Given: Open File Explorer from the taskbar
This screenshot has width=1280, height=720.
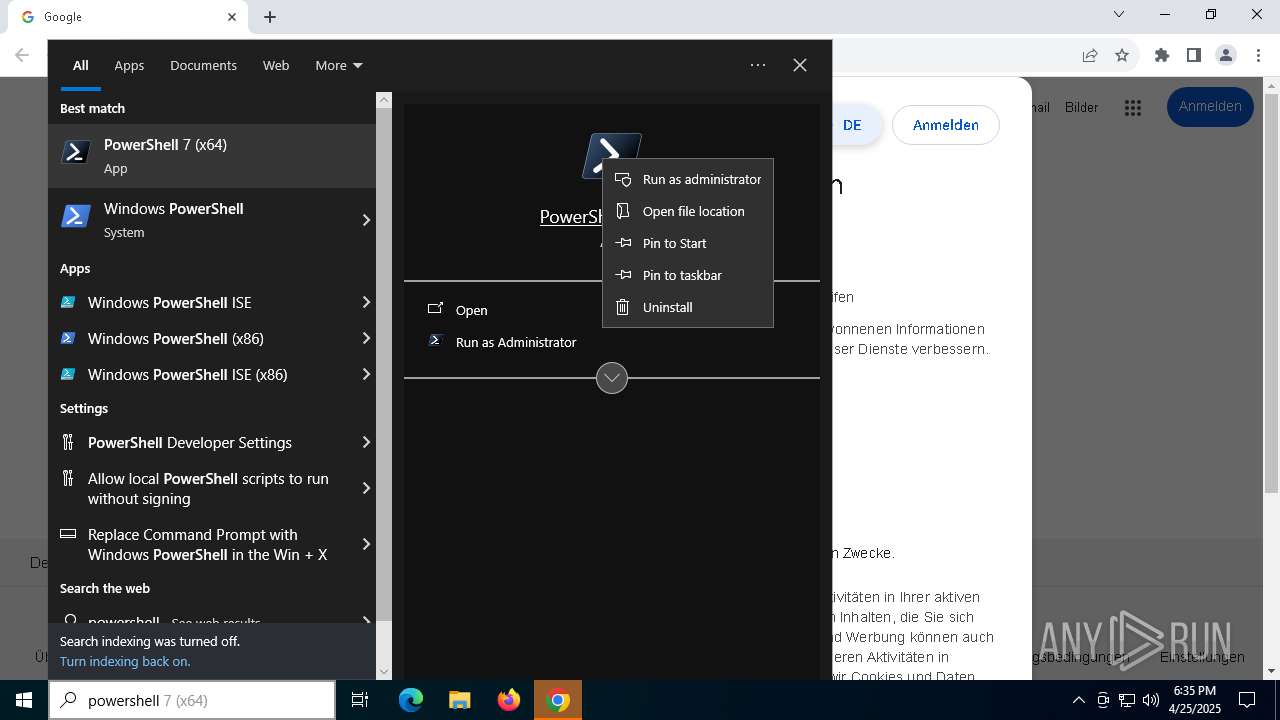Looking at the screenshot, I should (460, 700).
